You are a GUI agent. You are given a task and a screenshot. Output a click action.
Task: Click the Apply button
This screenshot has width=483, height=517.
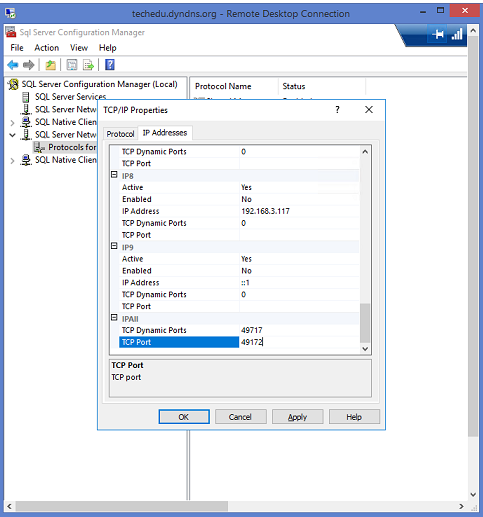(x=297, y=417)
